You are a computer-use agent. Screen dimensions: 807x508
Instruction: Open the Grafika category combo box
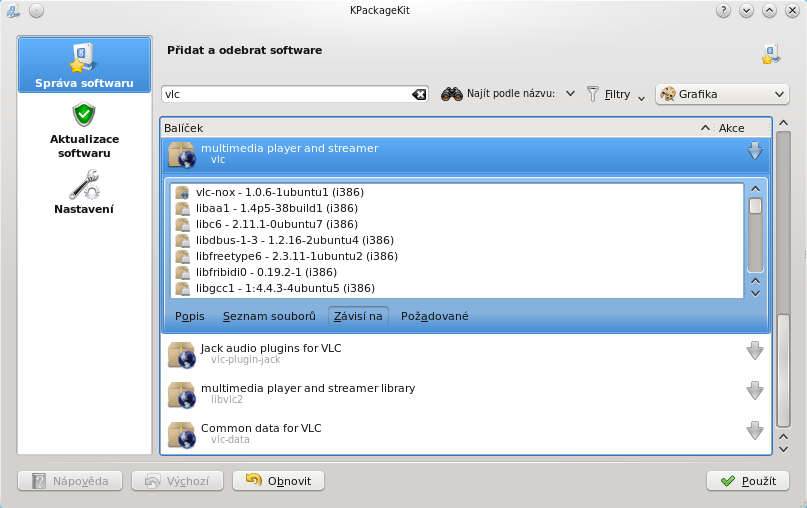[722, 94]
